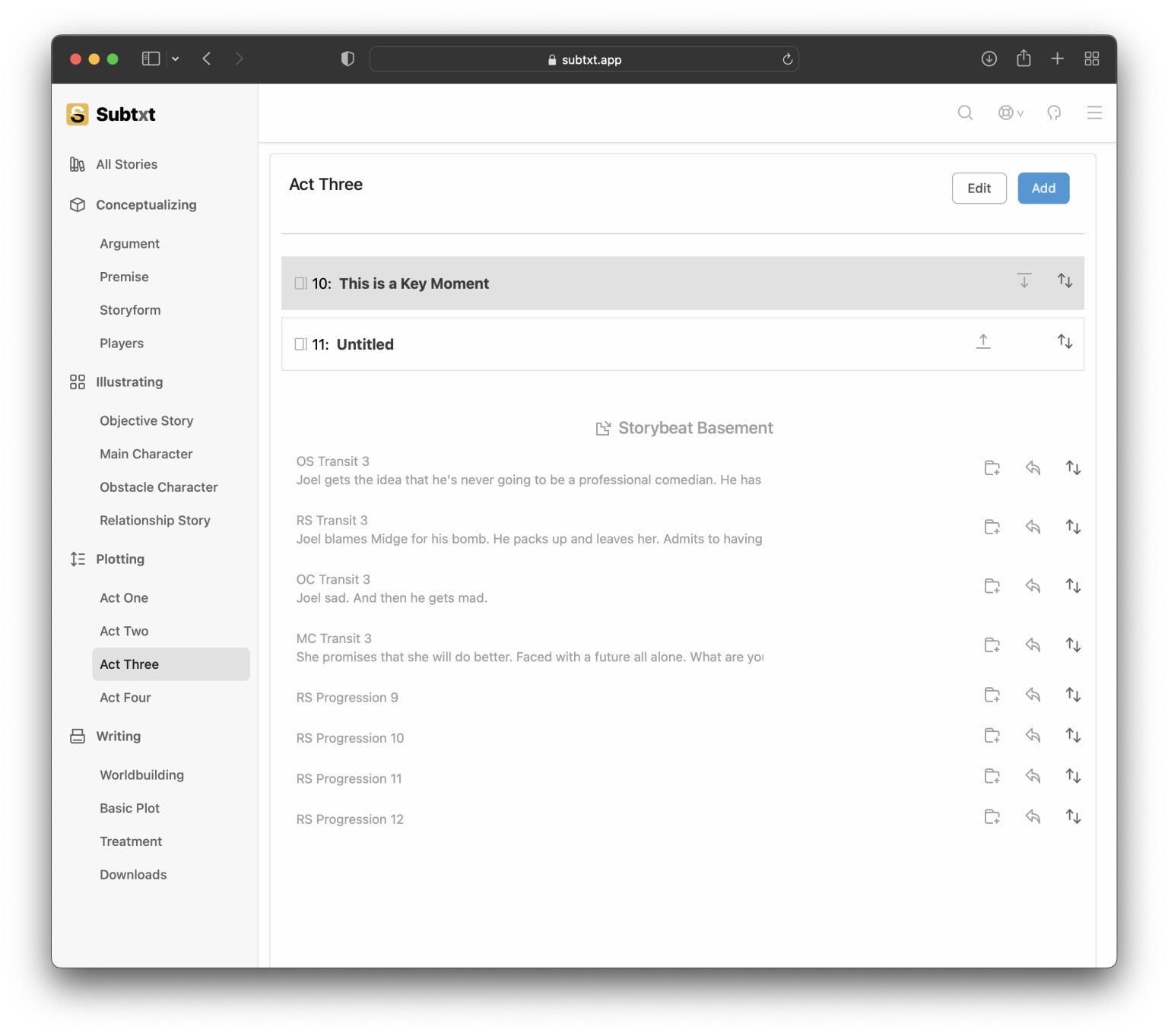Open Obstacle Character page

coord(158,487)
